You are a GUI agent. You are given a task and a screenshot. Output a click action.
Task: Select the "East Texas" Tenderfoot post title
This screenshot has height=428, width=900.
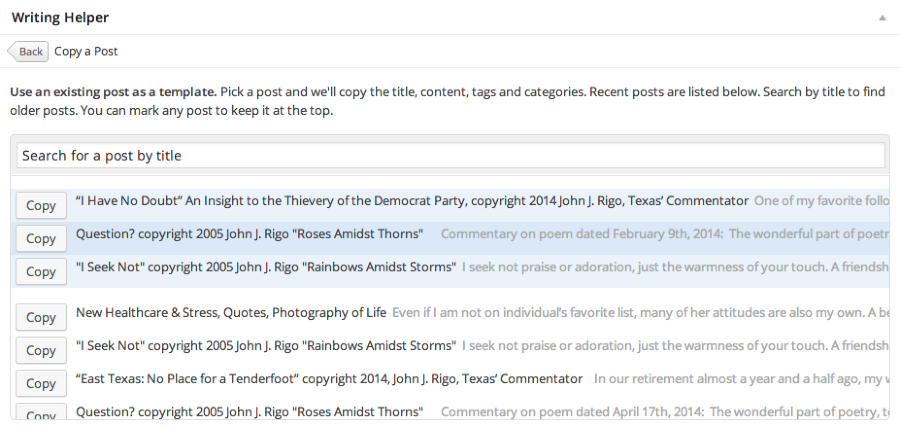point(329,379)
